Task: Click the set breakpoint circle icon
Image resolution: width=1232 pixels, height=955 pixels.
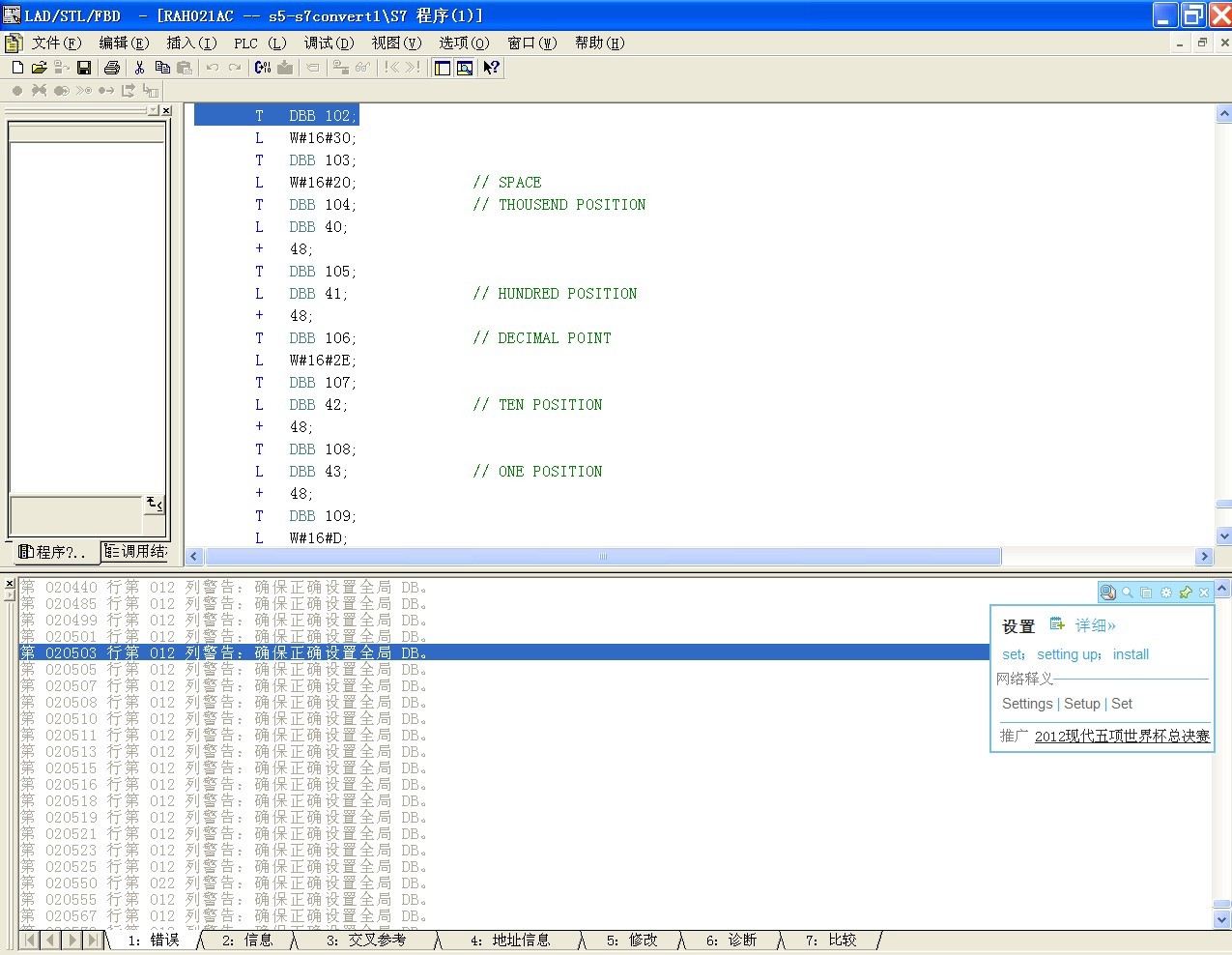Action: pos(17,91)
